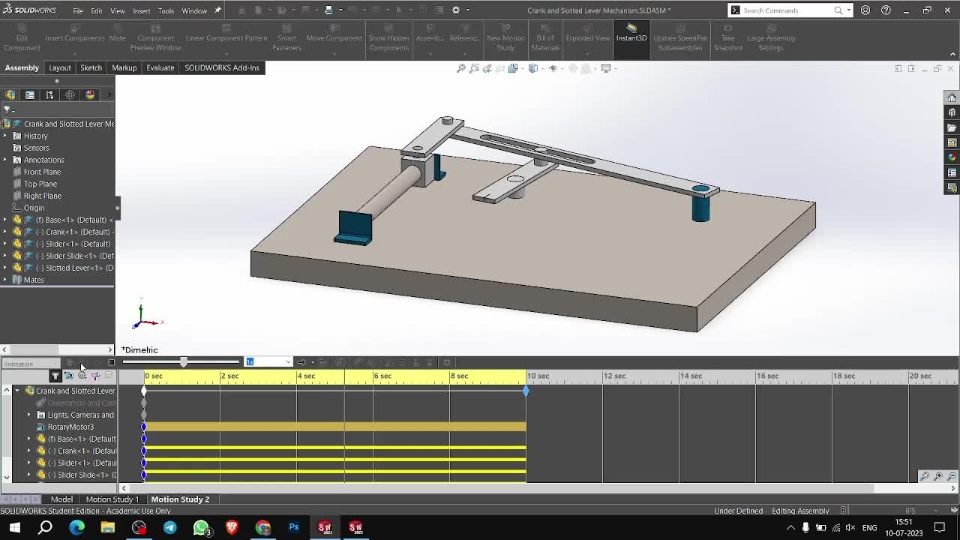
Task: Click the motion study filter funnel icon
Action: point(55,376)
